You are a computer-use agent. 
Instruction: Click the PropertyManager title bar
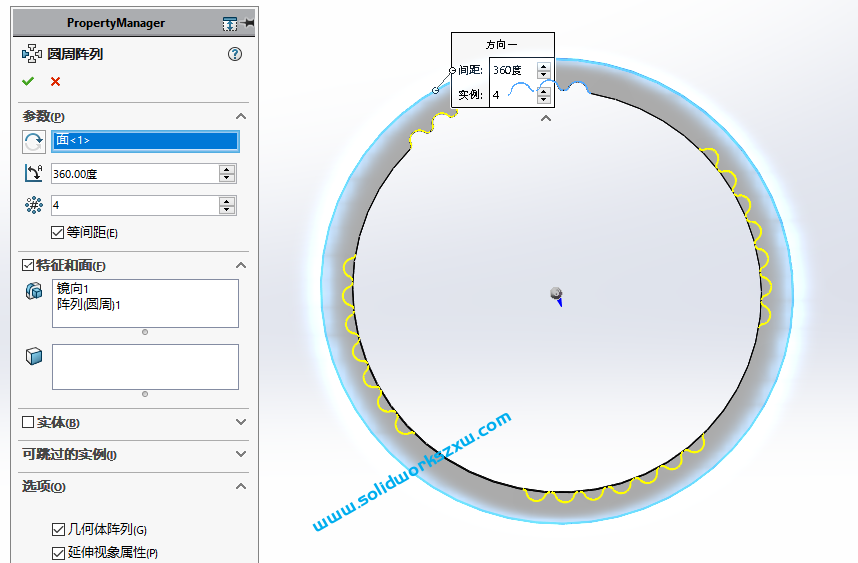pyautogui.click(x=116, y=23)
